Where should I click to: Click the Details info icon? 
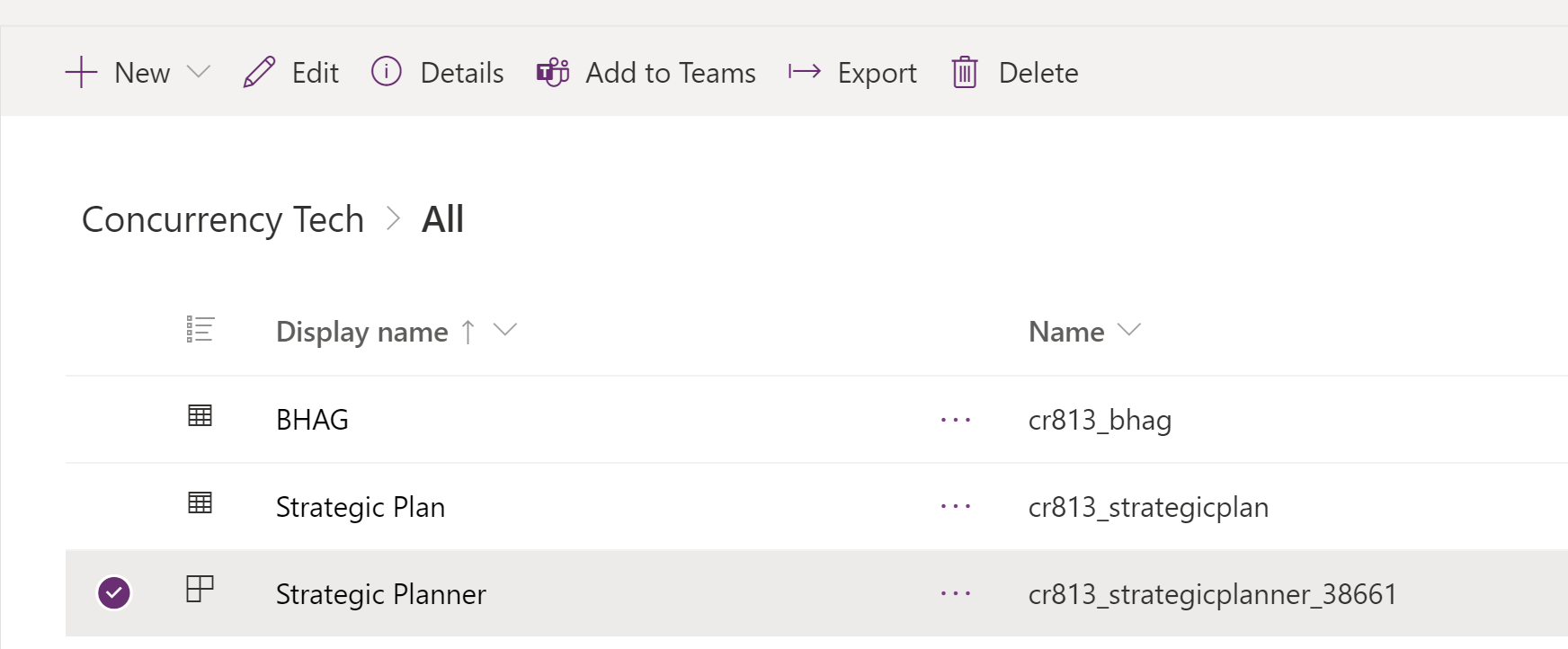point(387,72)
